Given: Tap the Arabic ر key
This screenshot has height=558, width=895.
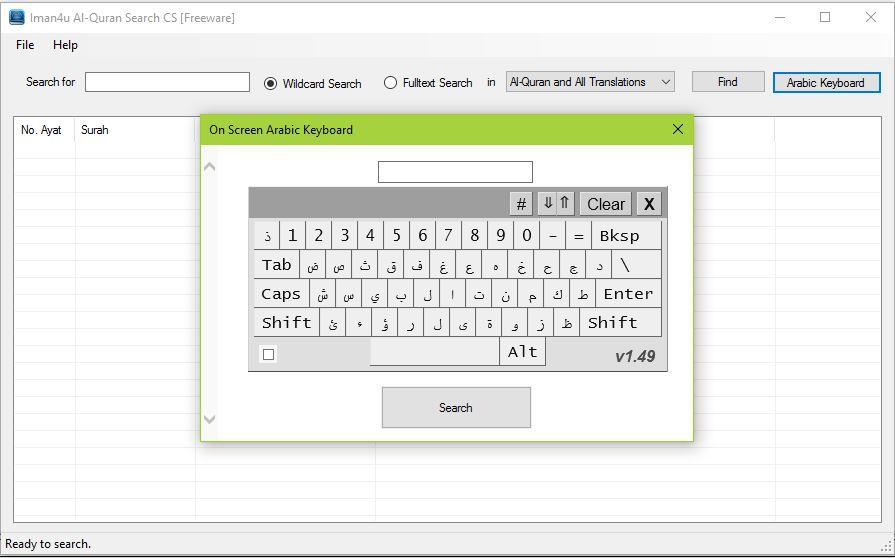Looking at the screenshot, I should coord(410,323).
